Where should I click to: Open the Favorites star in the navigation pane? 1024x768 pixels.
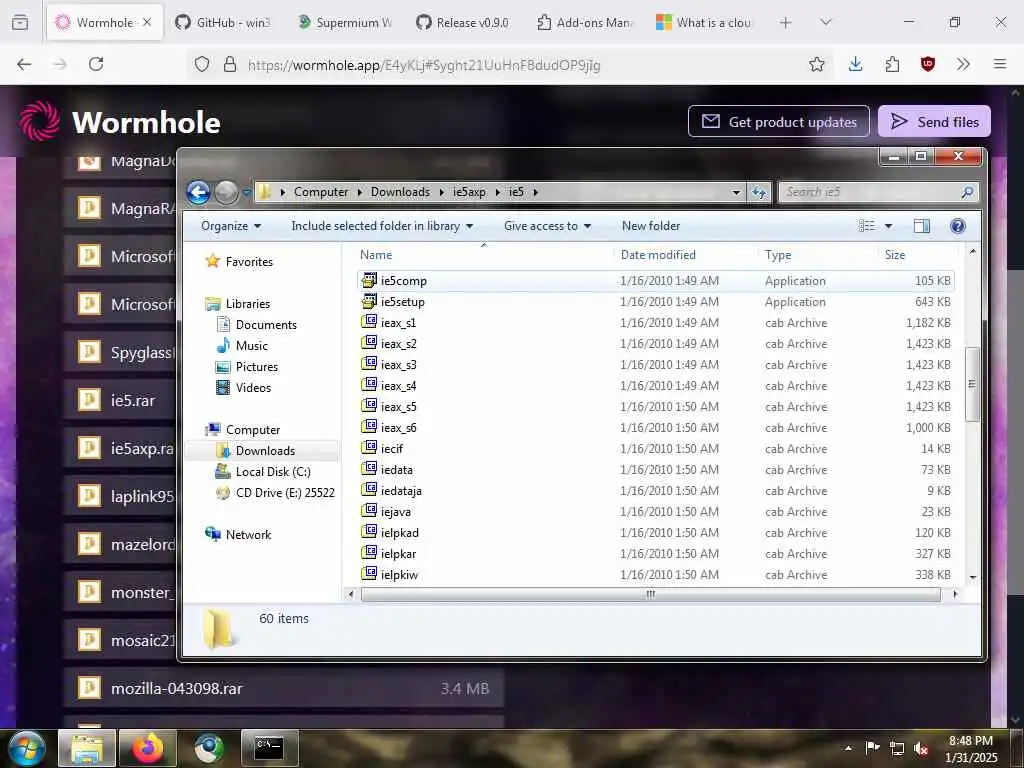tap(212, 261)
